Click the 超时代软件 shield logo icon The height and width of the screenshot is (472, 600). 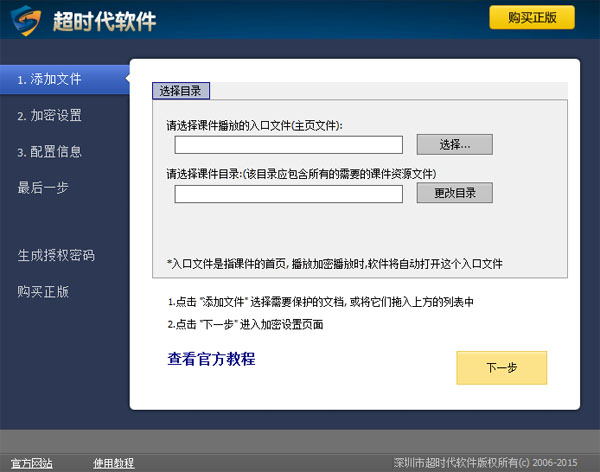point(26,21)
